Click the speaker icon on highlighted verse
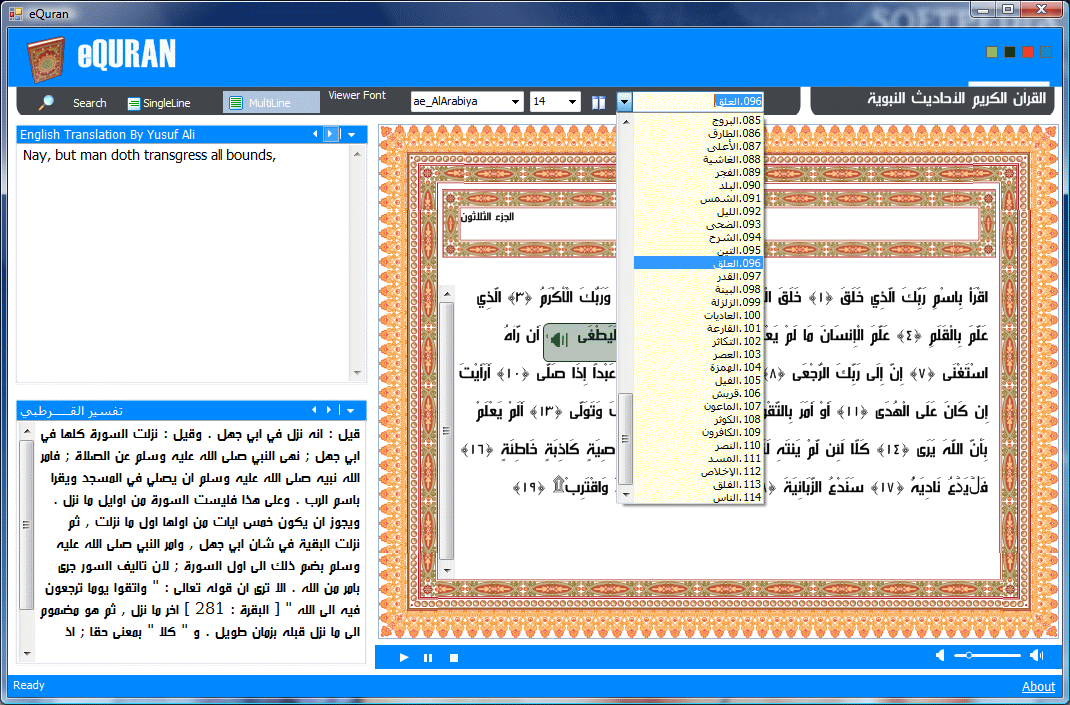 click(x=559, y=339)
